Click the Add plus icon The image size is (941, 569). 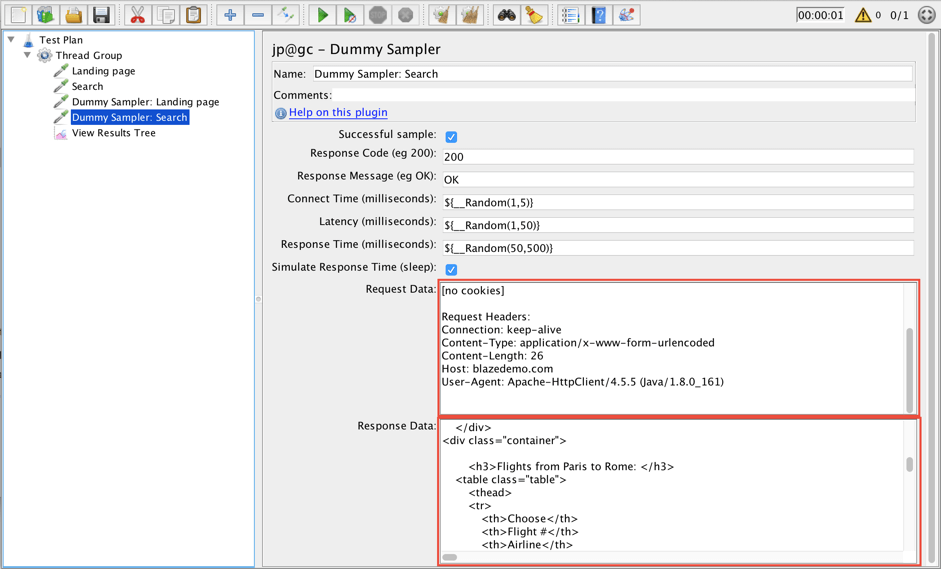pyautogui.click(x=230, y=14)
